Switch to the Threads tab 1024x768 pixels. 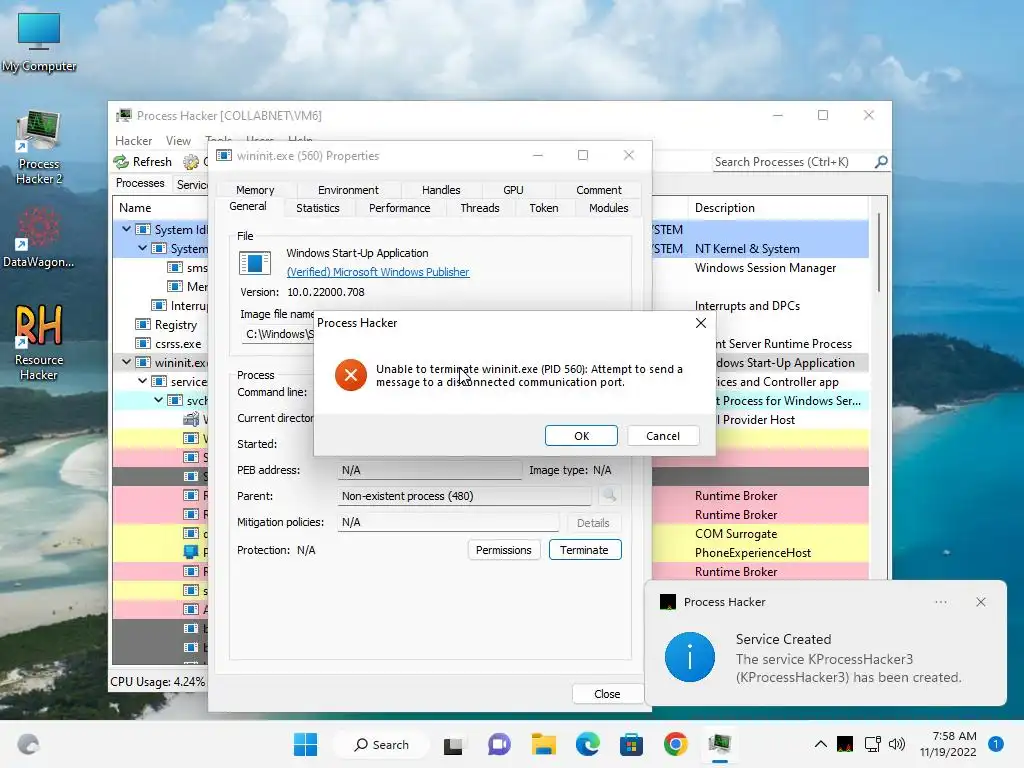tap(479, 208)
